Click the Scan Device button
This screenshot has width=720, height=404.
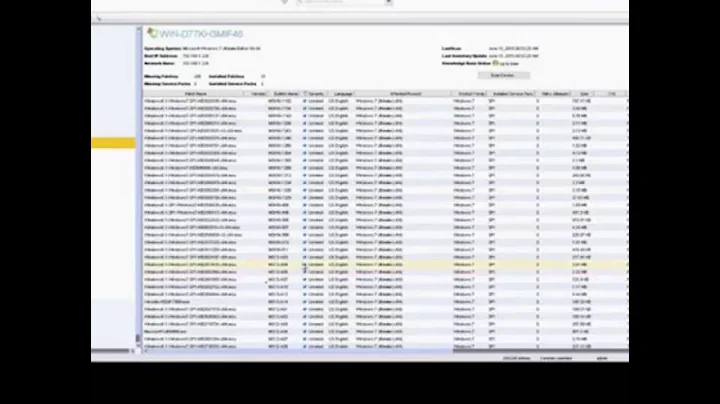pyautogui.click(x=503, y=75)
